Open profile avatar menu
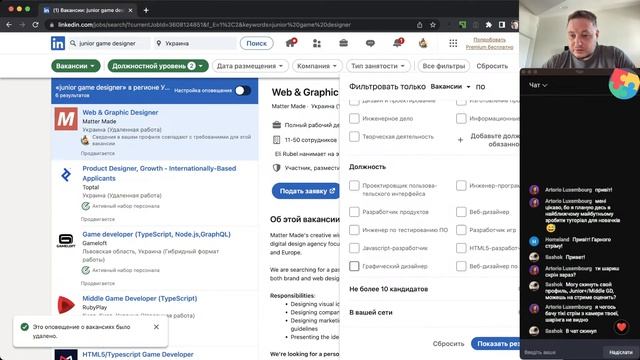The width and height of the screenshot is (640, 360). (423, 43)
